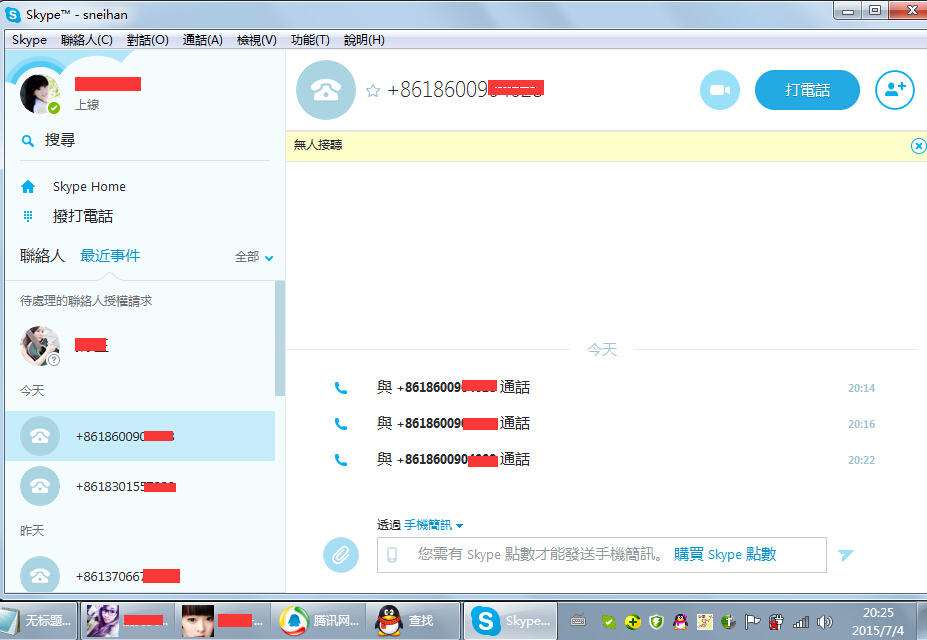Click the 待處理的聯絡人授權請求 heading
The height and width of the screenshot is (640, 927).
(86, 301)
